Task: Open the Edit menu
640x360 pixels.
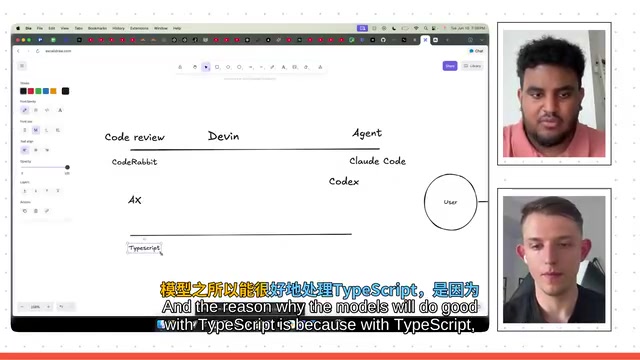Action: point(51,28)
